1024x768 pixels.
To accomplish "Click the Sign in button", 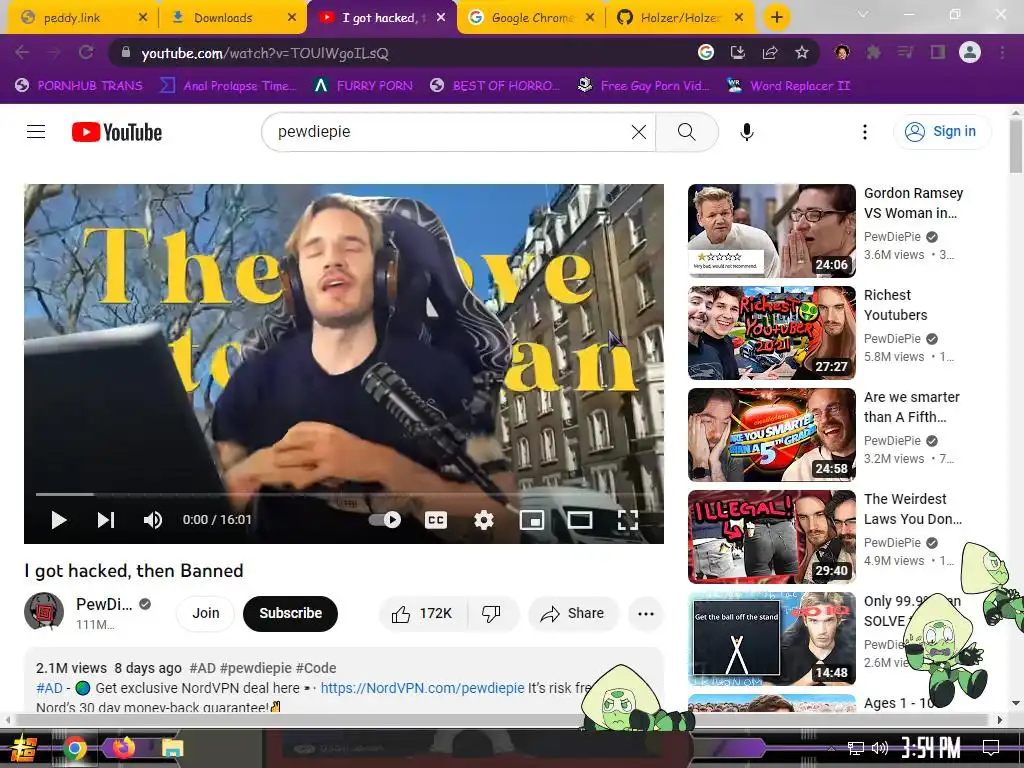I will click(942, 131).
